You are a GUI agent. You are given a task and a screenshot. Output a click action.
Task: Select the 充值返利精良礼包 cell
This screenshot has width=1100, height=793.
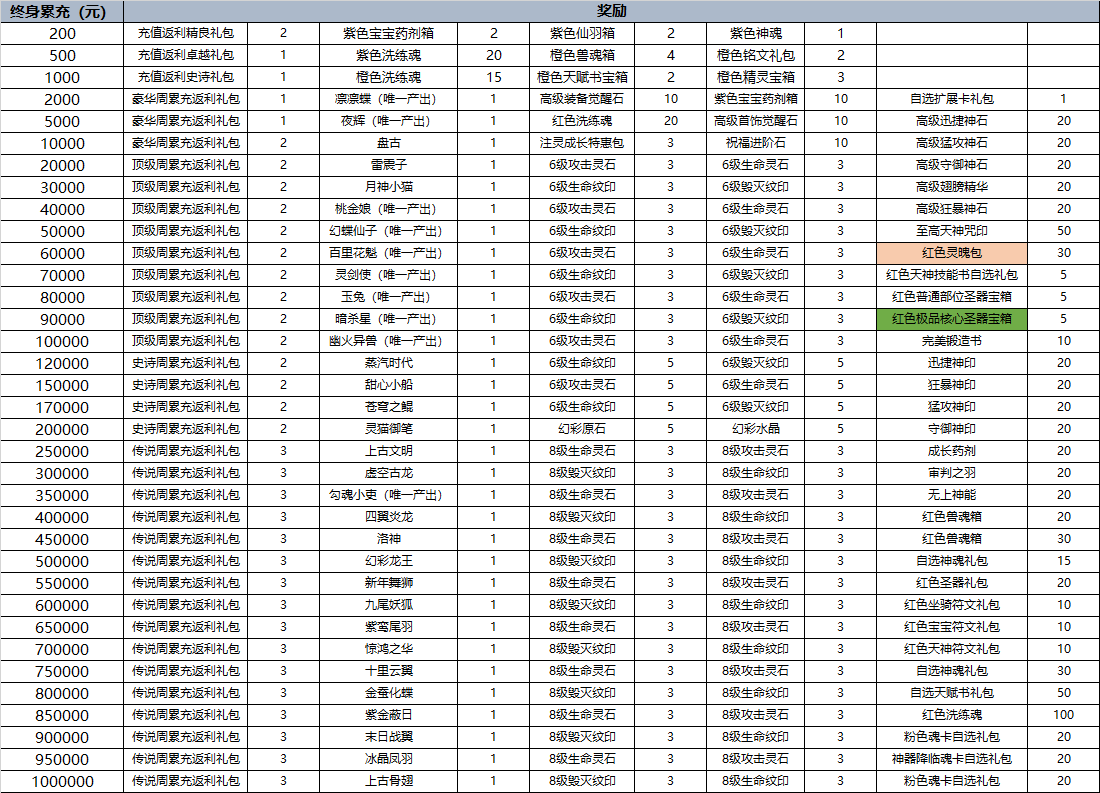185,33
